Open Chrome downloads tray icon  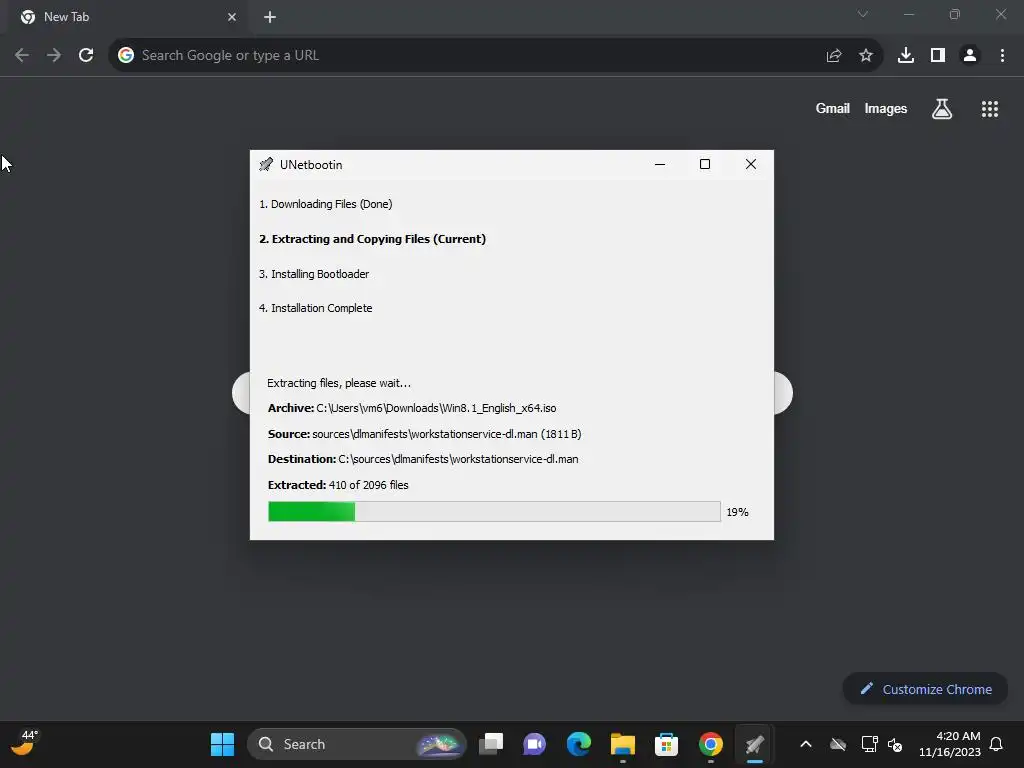tap(906, 56)
